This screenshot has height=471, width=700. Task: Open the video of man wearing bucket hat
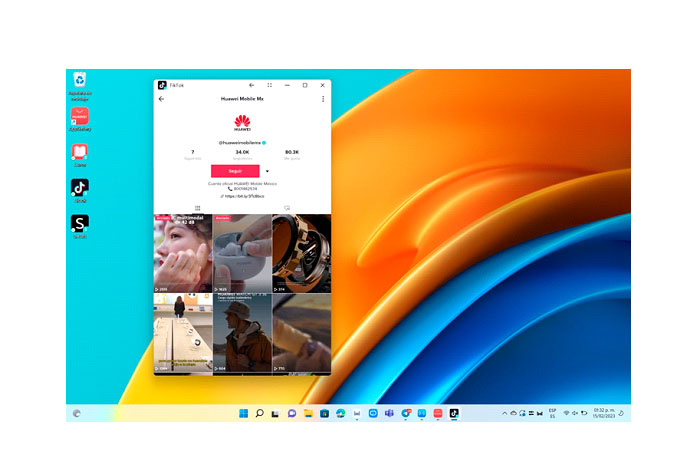[x=242, y=333]
